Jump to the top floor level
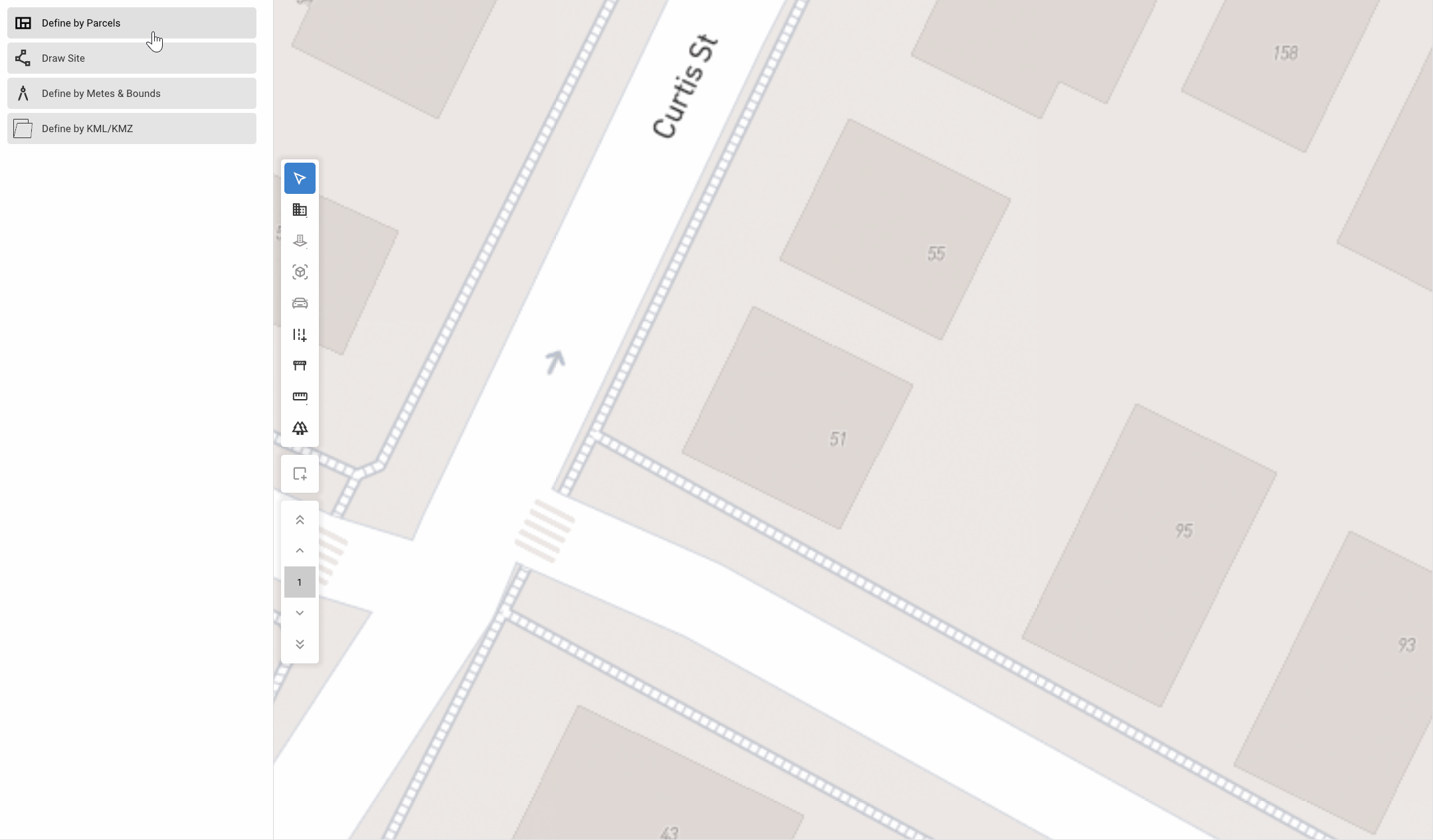The height and width of the screenshot is (840, 1433). [300, 520]
